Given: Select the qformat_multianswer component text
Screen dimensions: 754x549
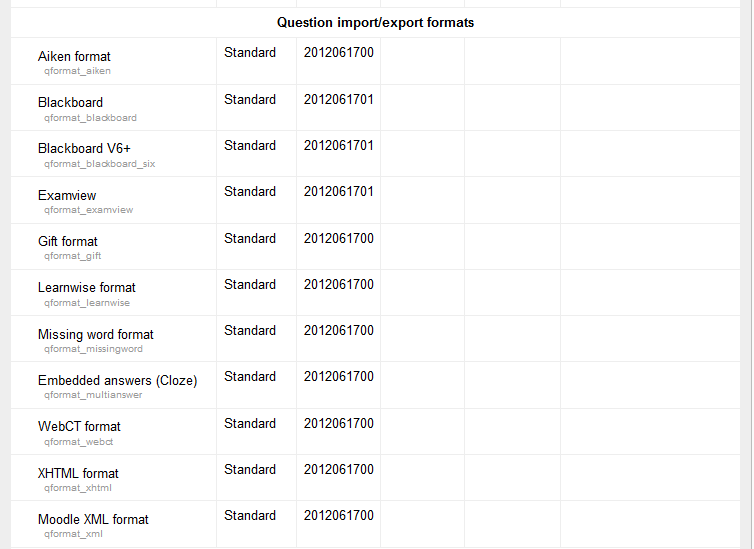Looking at the screenshot, I should point(93,395).
